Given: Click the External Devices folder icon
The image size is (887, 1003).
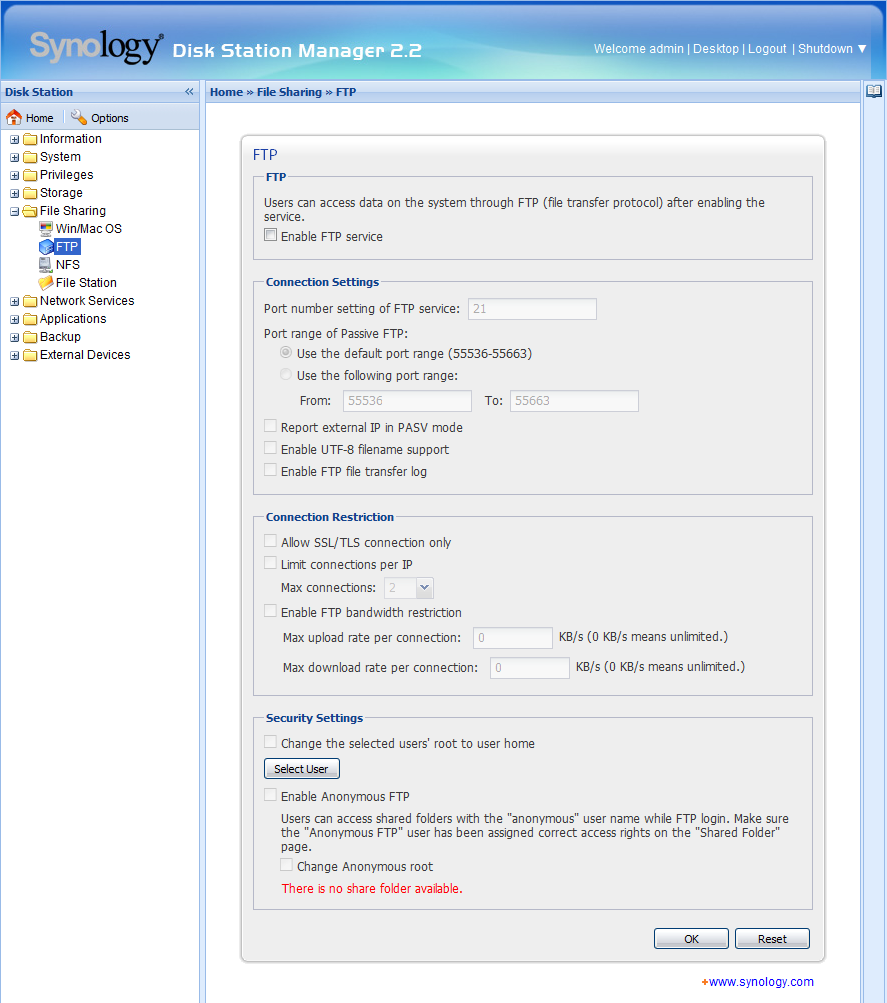Looking at the screenshot, I should point(30,354).
